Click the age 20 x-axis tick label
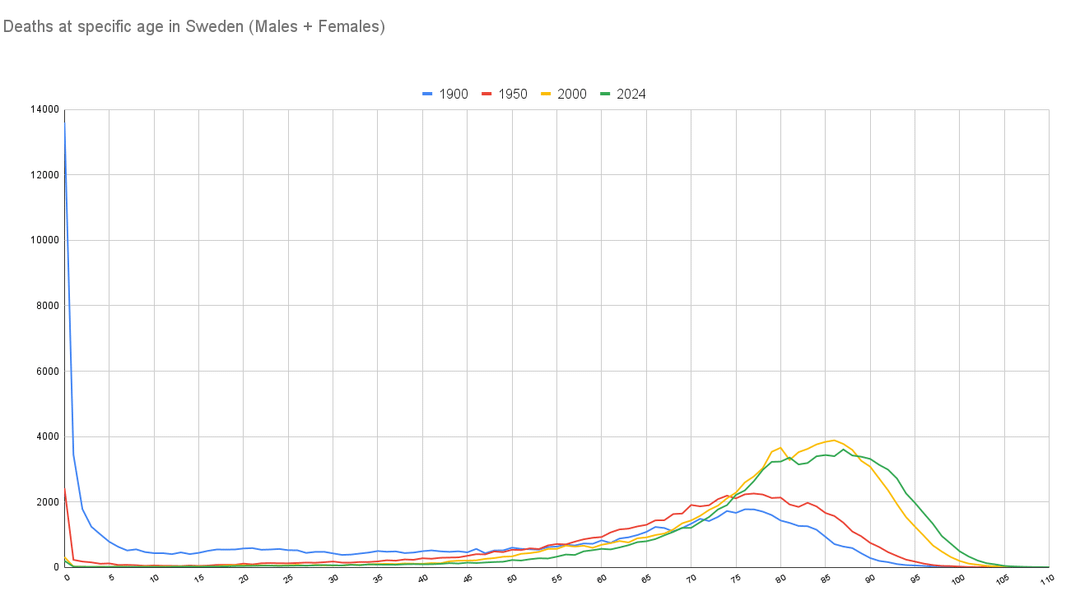 (244, 579)
